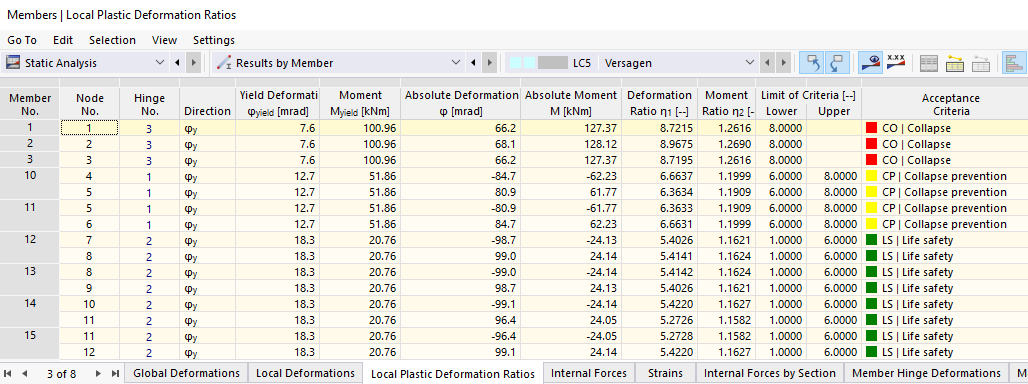The image size is (1028, 384).
Task: Jump to first table tab arrow
Action: 8,374
